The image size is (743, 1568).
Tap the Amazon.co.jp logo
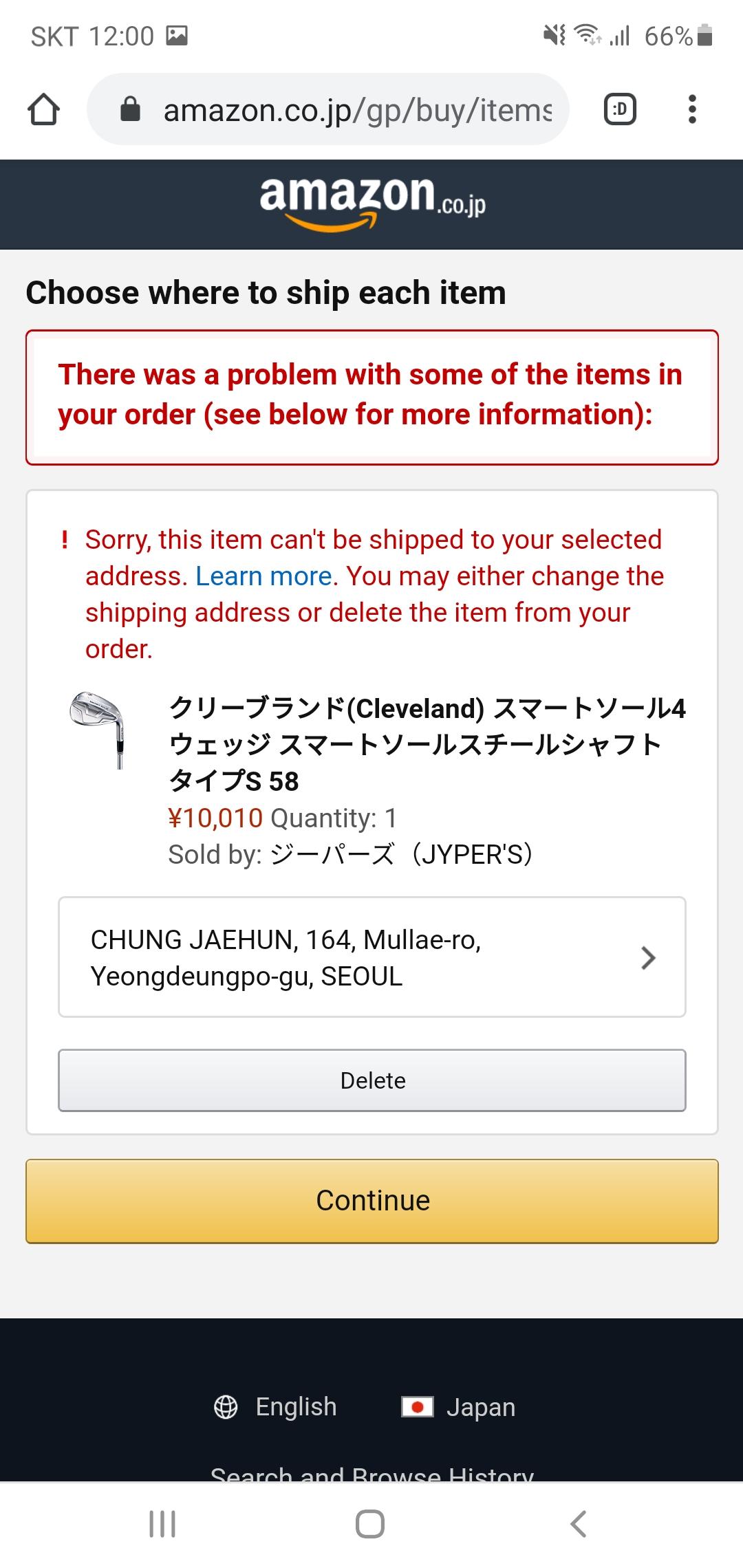[x=372, y=202]
